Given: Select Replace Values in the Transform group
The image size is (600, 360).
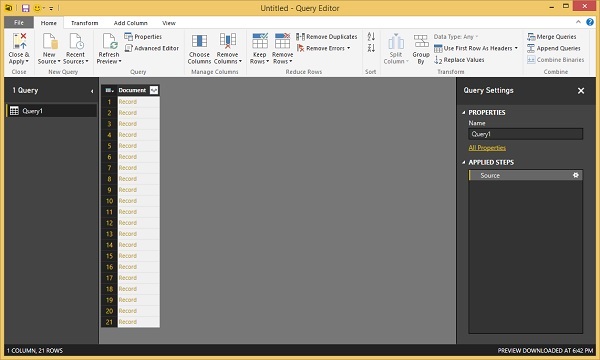Looking at the screenshot, I should tap(459, 60).
